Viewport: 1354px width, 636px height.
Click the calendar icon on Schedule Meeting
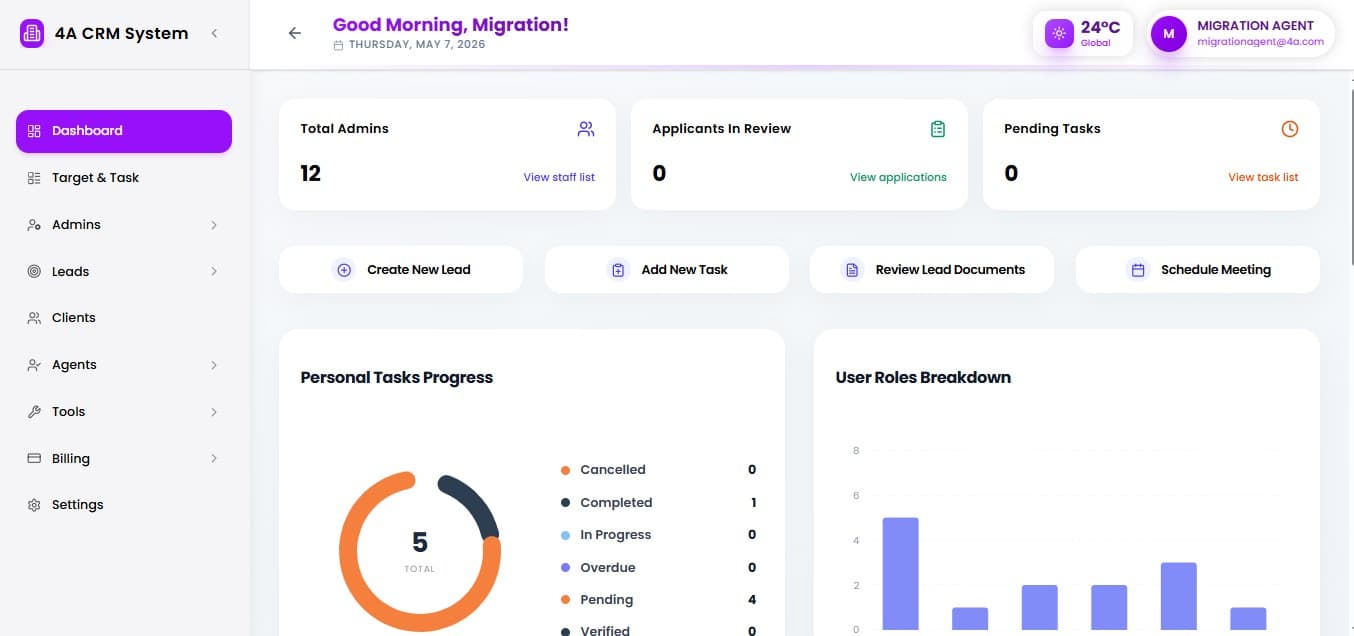1138,270
